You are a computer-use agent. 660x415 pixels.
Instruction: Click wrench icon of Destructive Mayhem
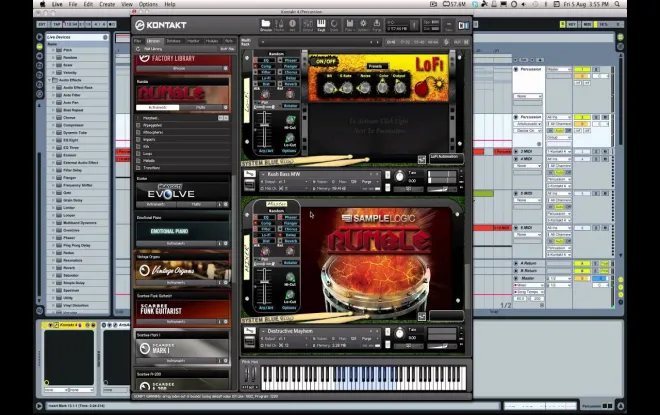250,331
